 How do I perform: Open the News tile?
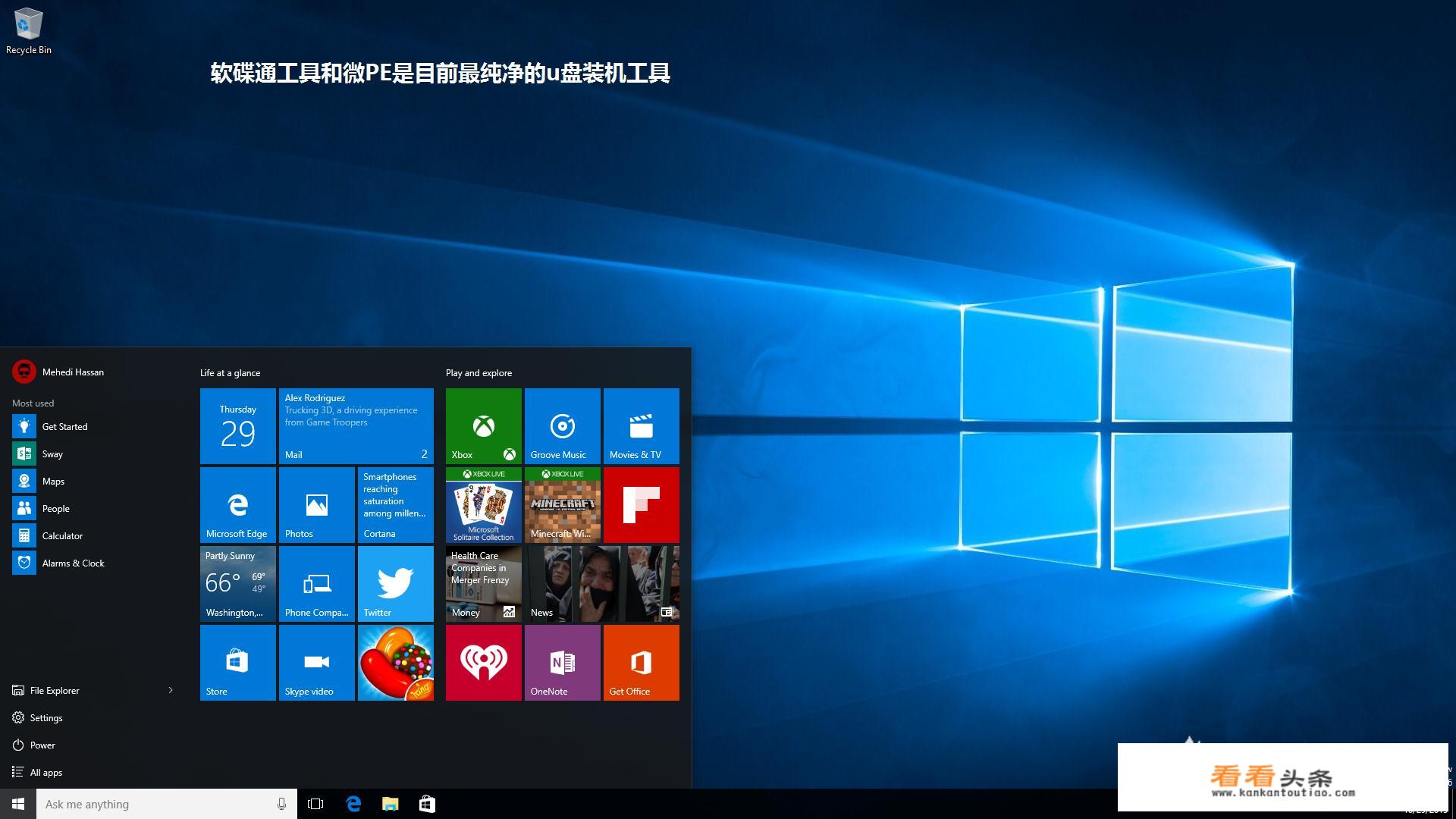click(x=602, y=584)
